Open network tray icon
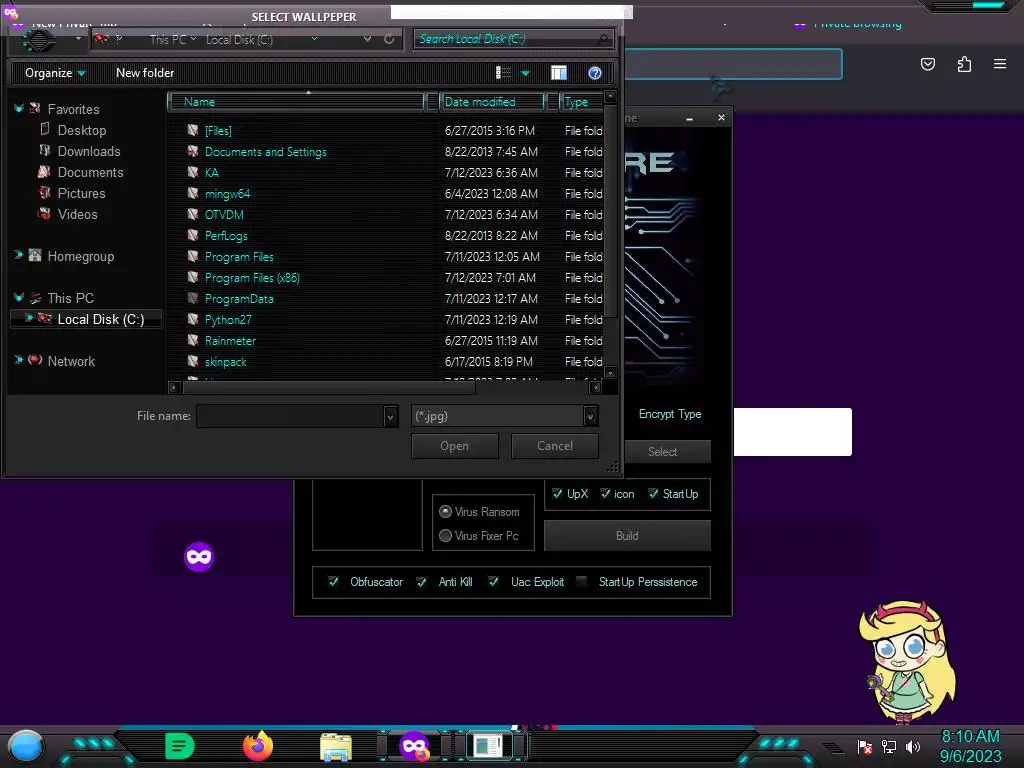Image resolution: width=1024 pixels, height=768 pixels. (x=889, y=746)
